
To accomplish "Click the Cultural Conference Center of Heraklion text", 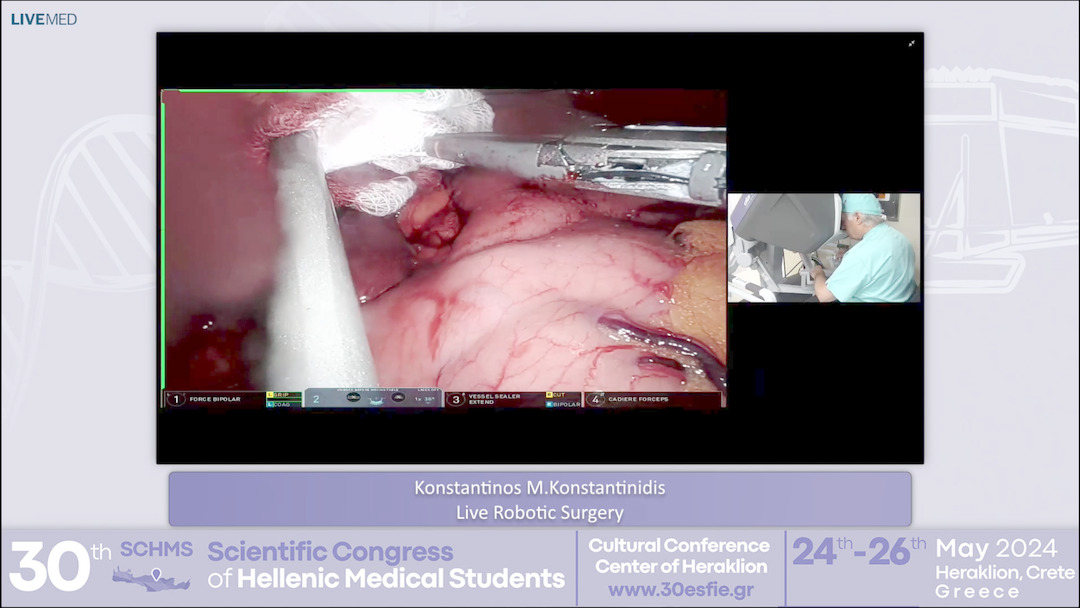I will coord(676,558).
